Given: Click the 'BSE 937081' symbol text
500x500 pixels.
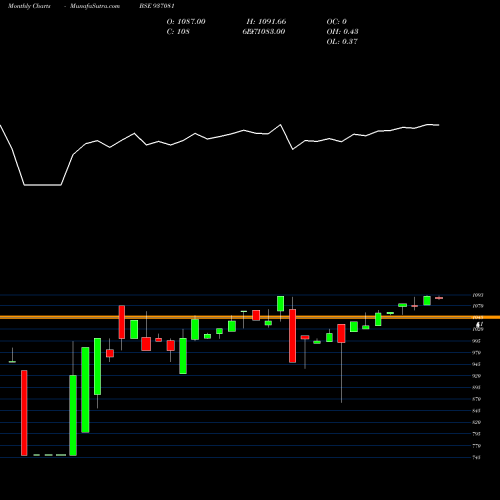Looking at the screenshot, I should coord(157,6).
